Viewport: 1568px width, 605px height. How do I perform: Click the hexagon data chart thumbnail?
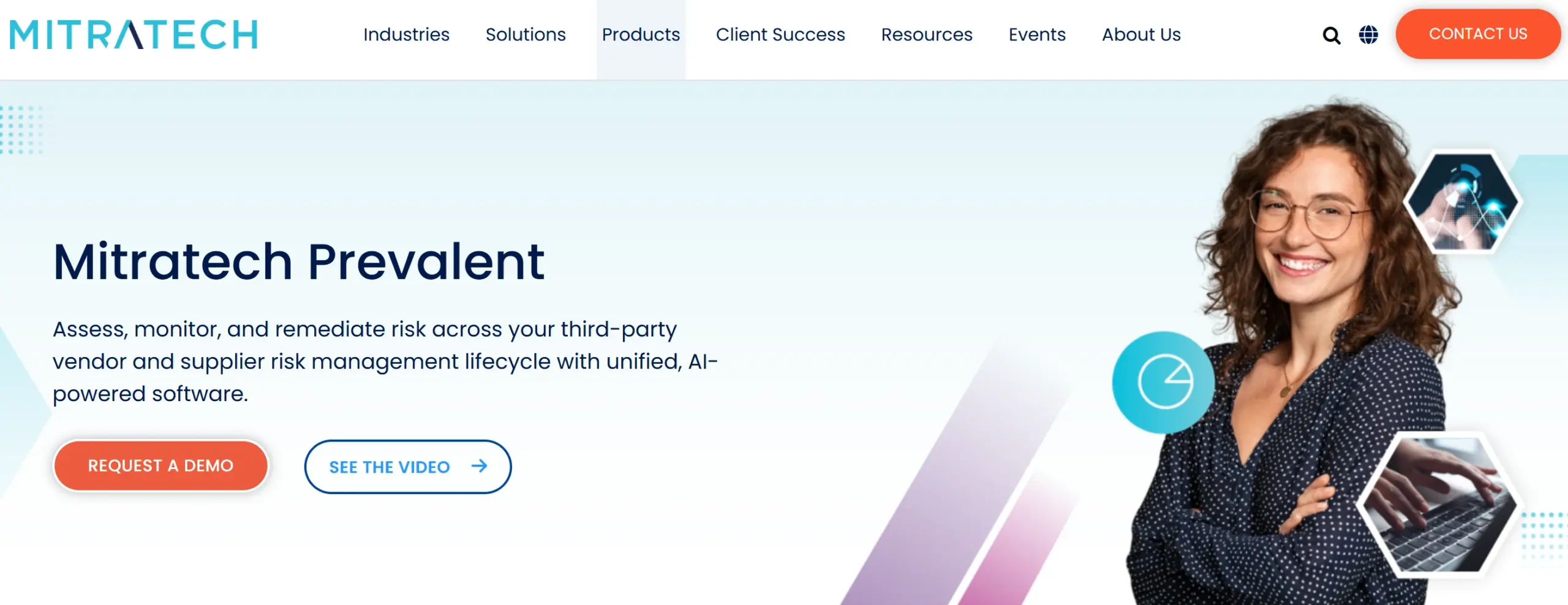click(1463, 202)
